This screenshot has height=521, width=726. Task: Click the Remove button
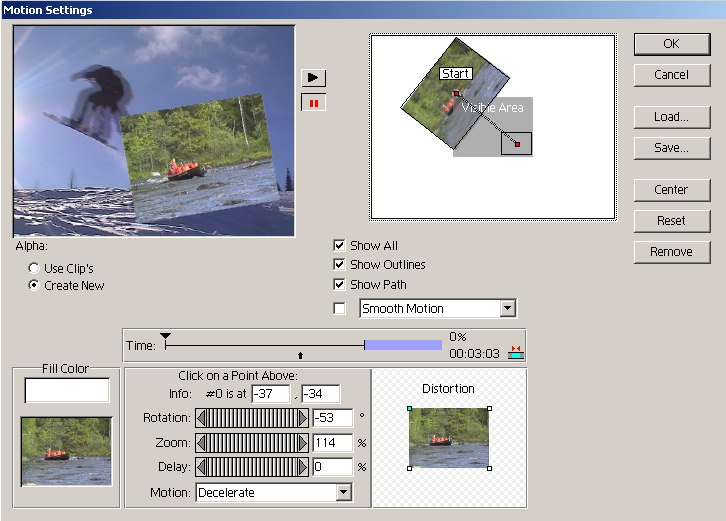[672, 252]
